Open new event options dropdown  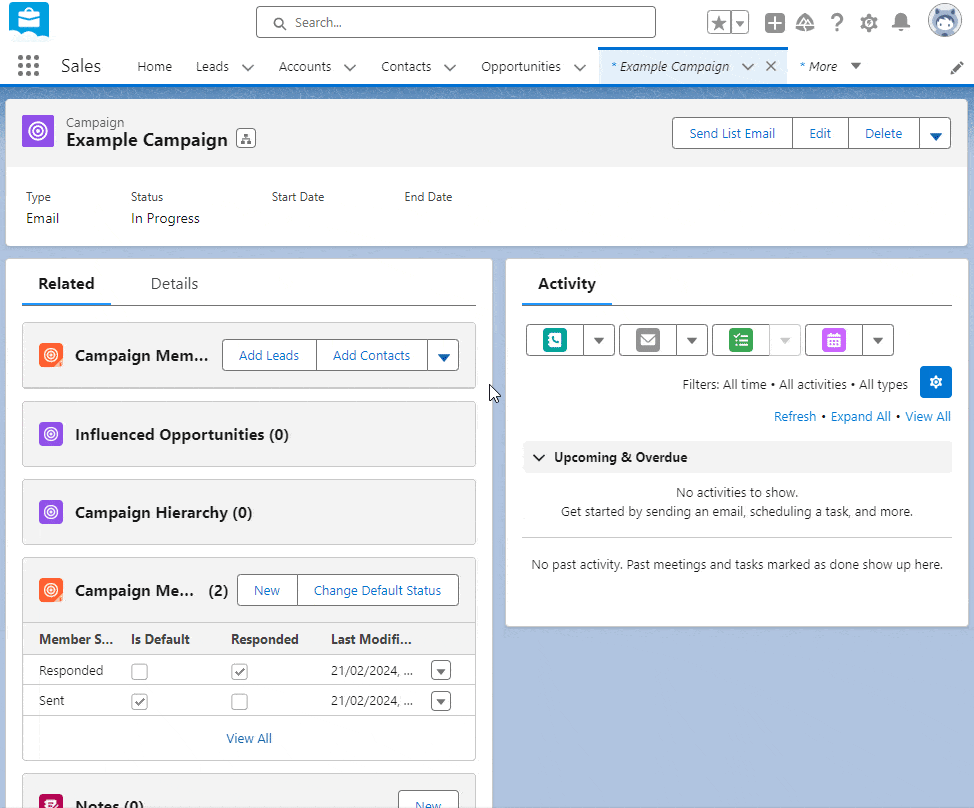click(878, 340)
